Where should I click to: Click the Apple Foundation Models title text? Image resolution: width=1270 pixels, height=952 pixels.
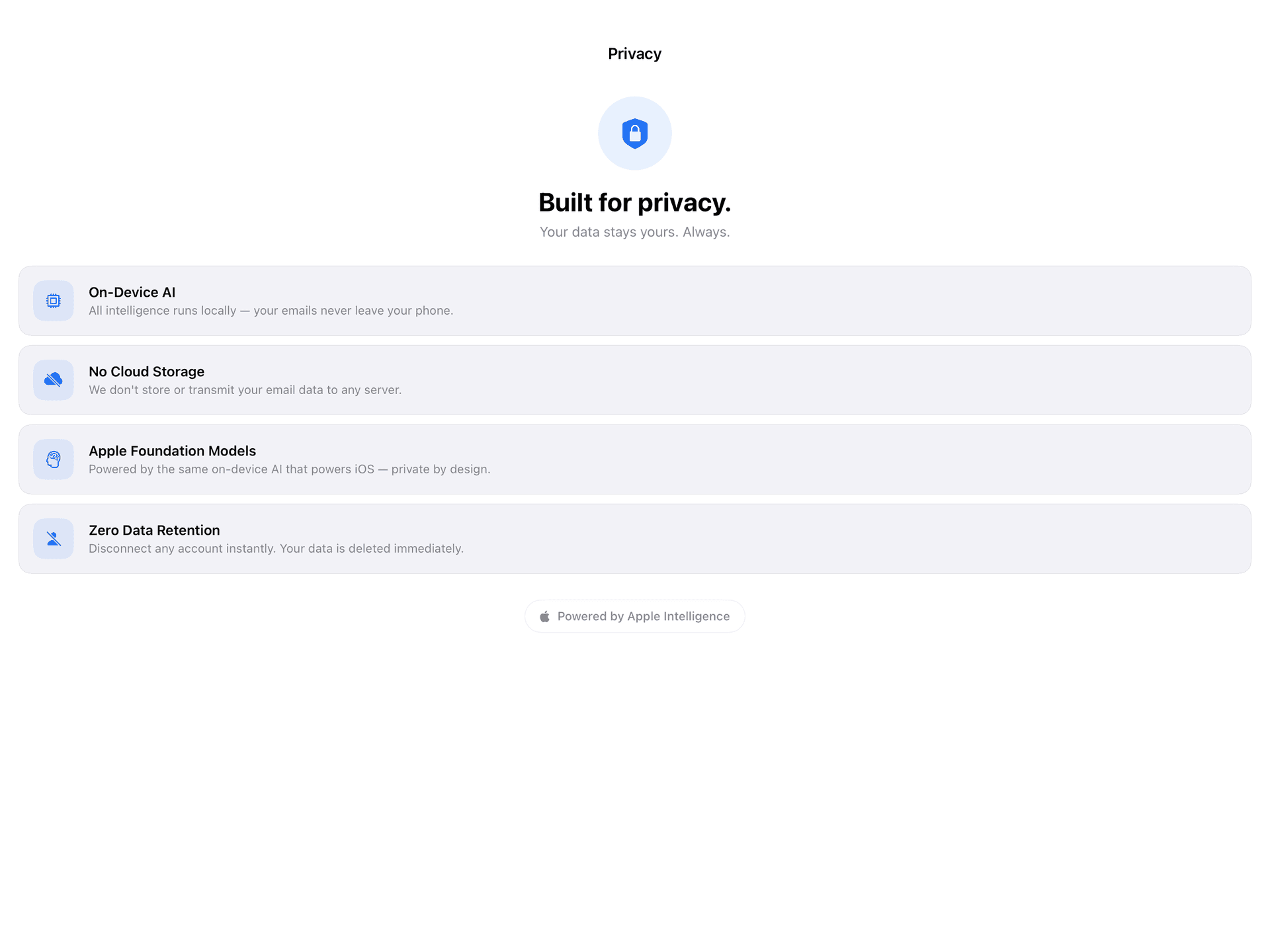[x=172, y=451]
